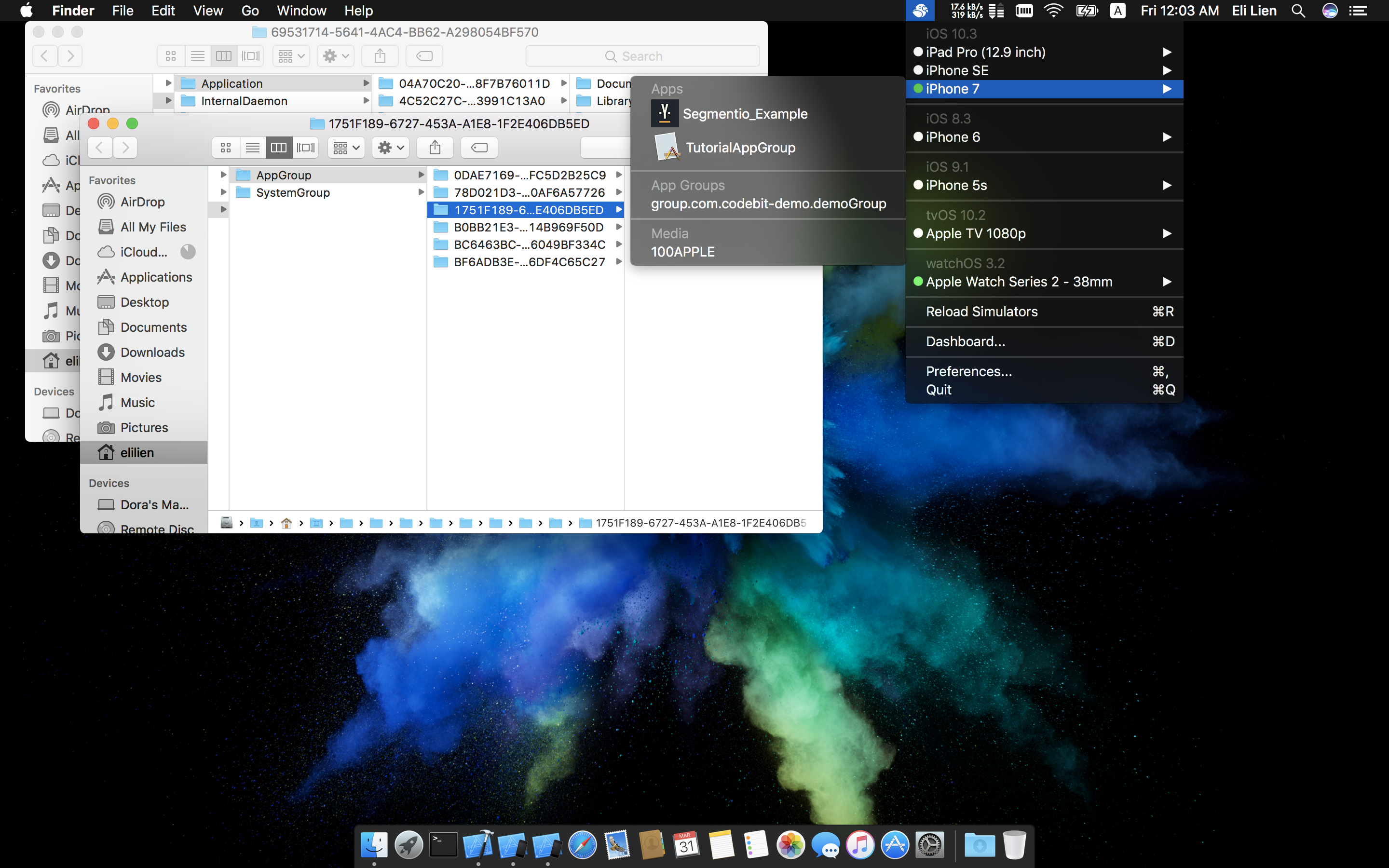Switch front Finder window to column view

click(279, 148)
